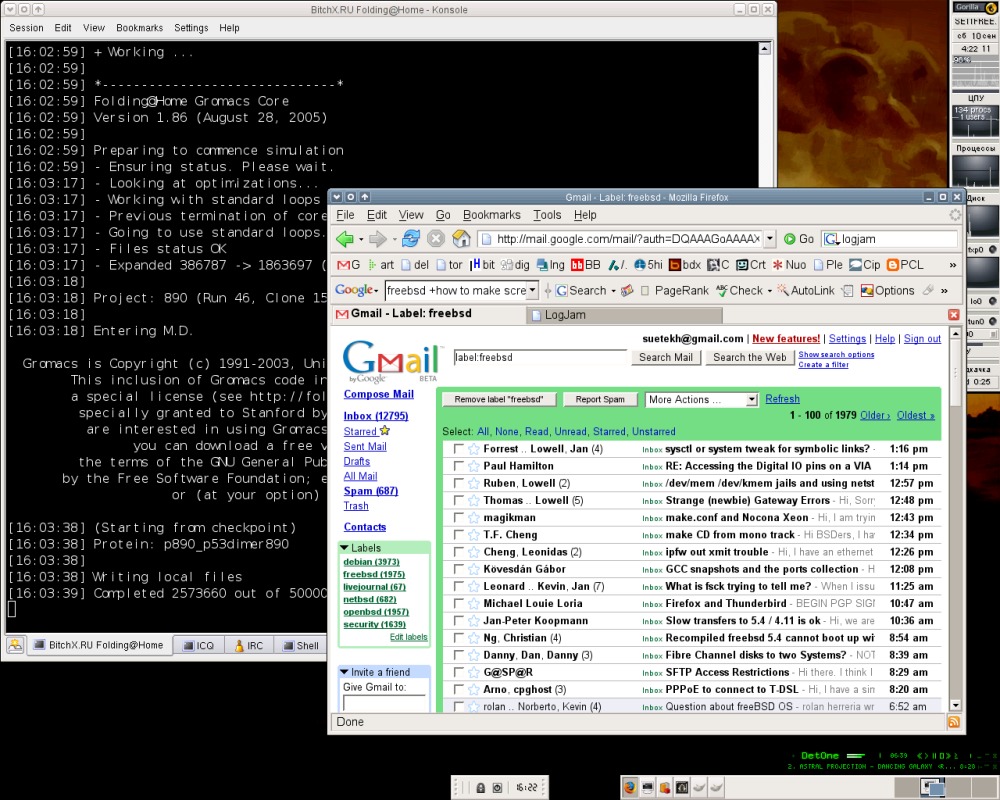Viewport: 1000px width, 800px height.
Task: Select checkbox for Ruben, Lowell message
Action: (x=458, y=484)
